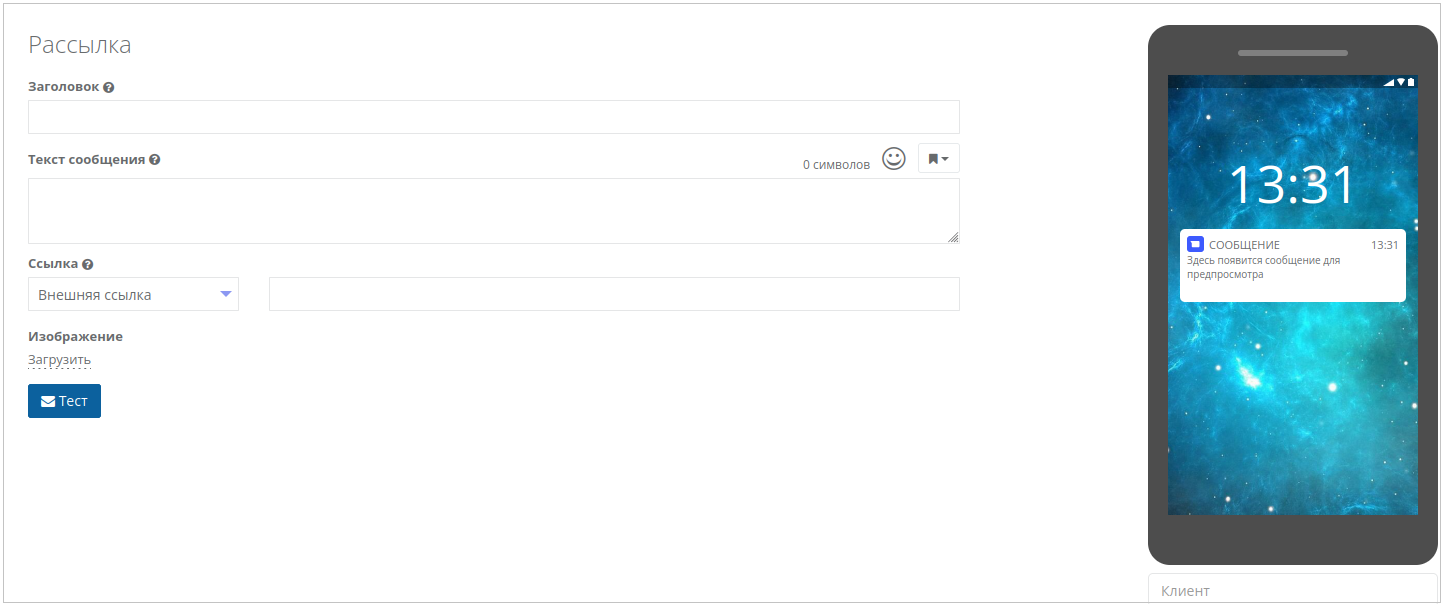1442x604 pixels.
Task: Click the textarea resize handle corner
Action: (953, 237)
